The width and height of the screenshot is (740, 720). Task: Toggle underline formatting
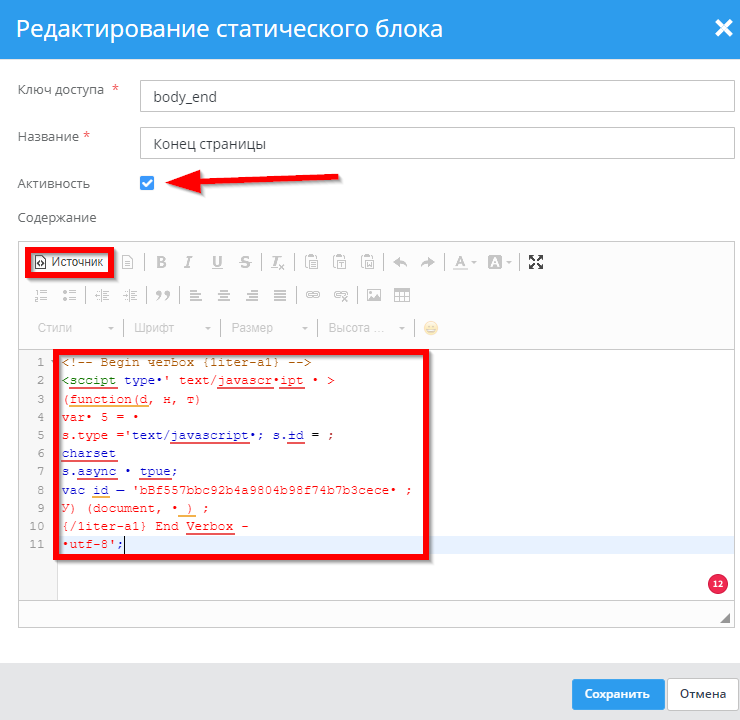click(x=217, y=262)
